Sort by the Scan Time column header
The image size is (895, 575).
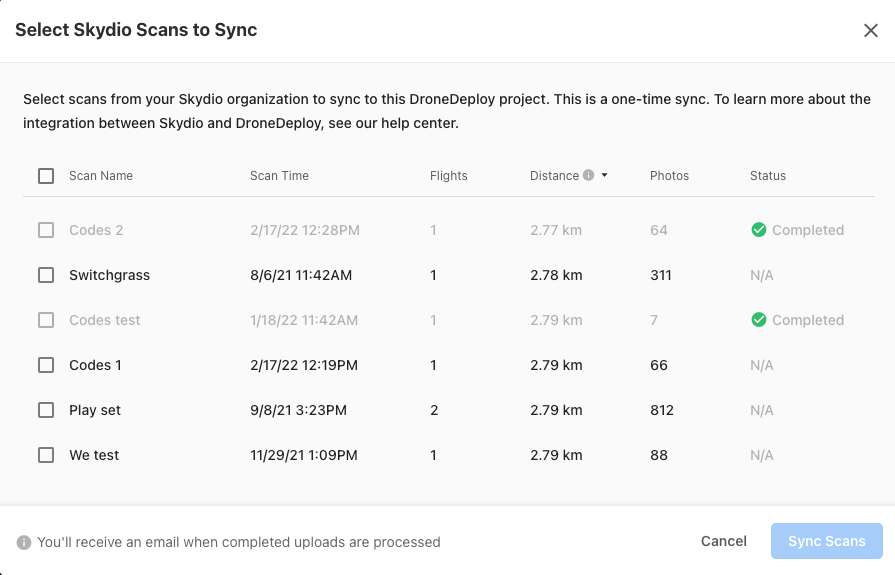[279, 176]
